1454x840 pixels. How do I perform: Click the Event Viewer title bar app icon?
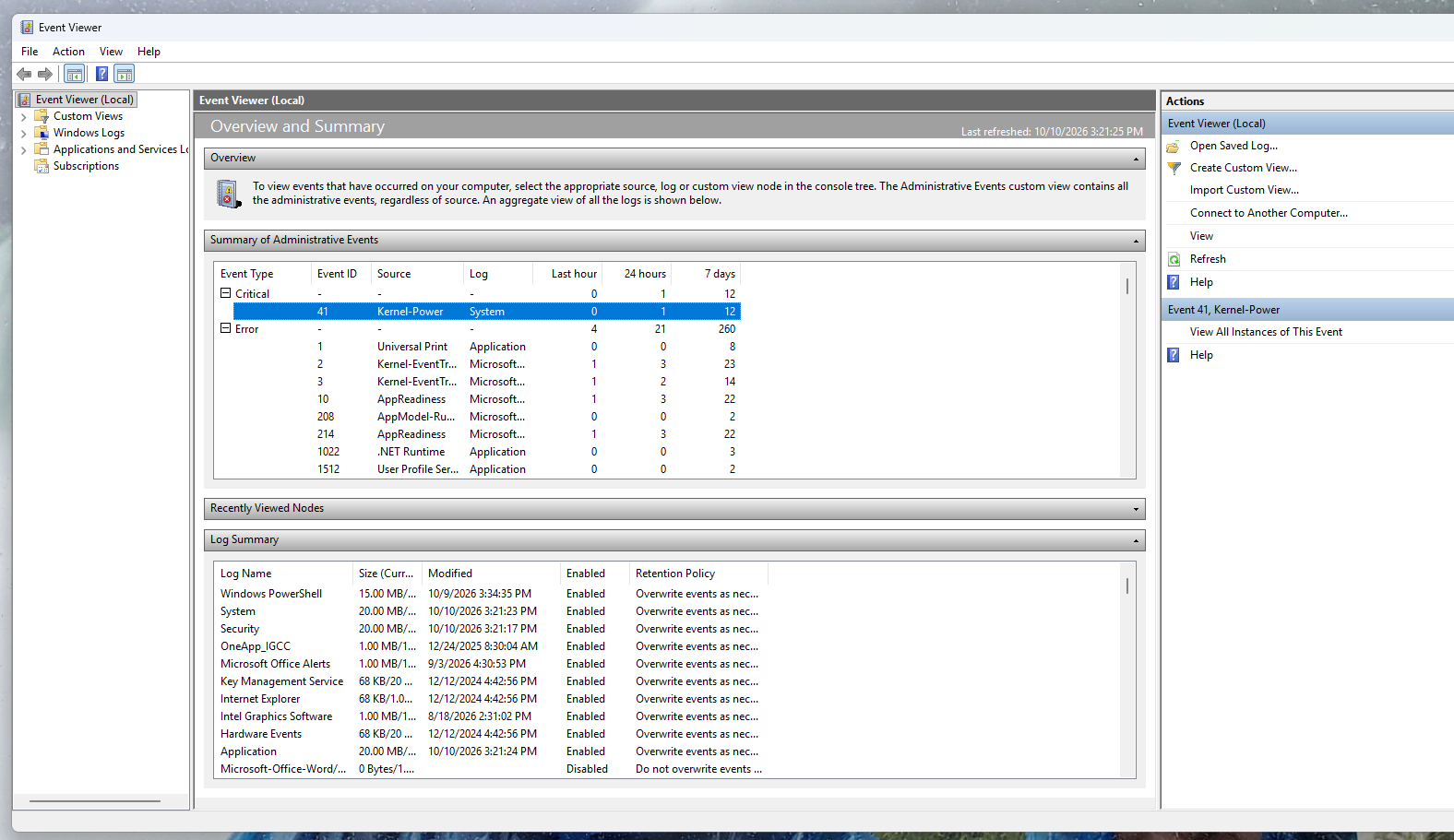tap(27, 28)
